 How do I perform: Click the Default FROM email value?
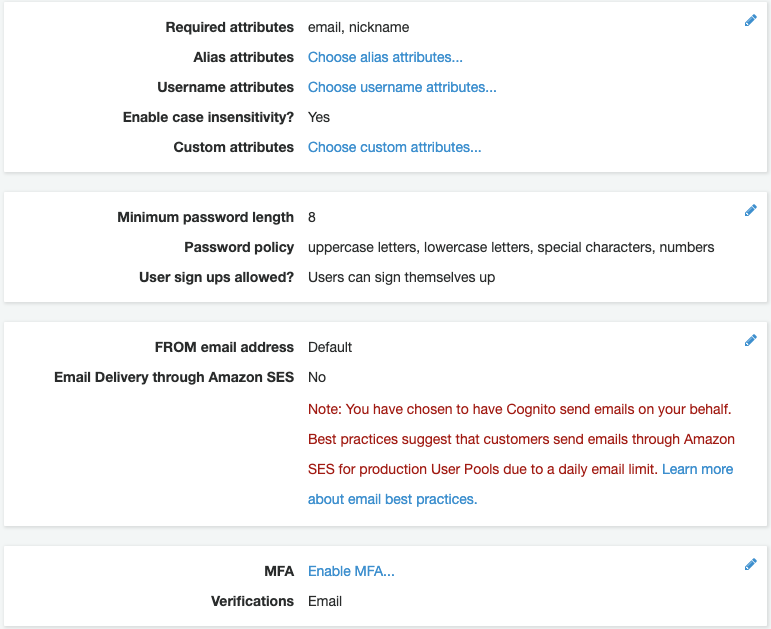(x=330, y=347)
